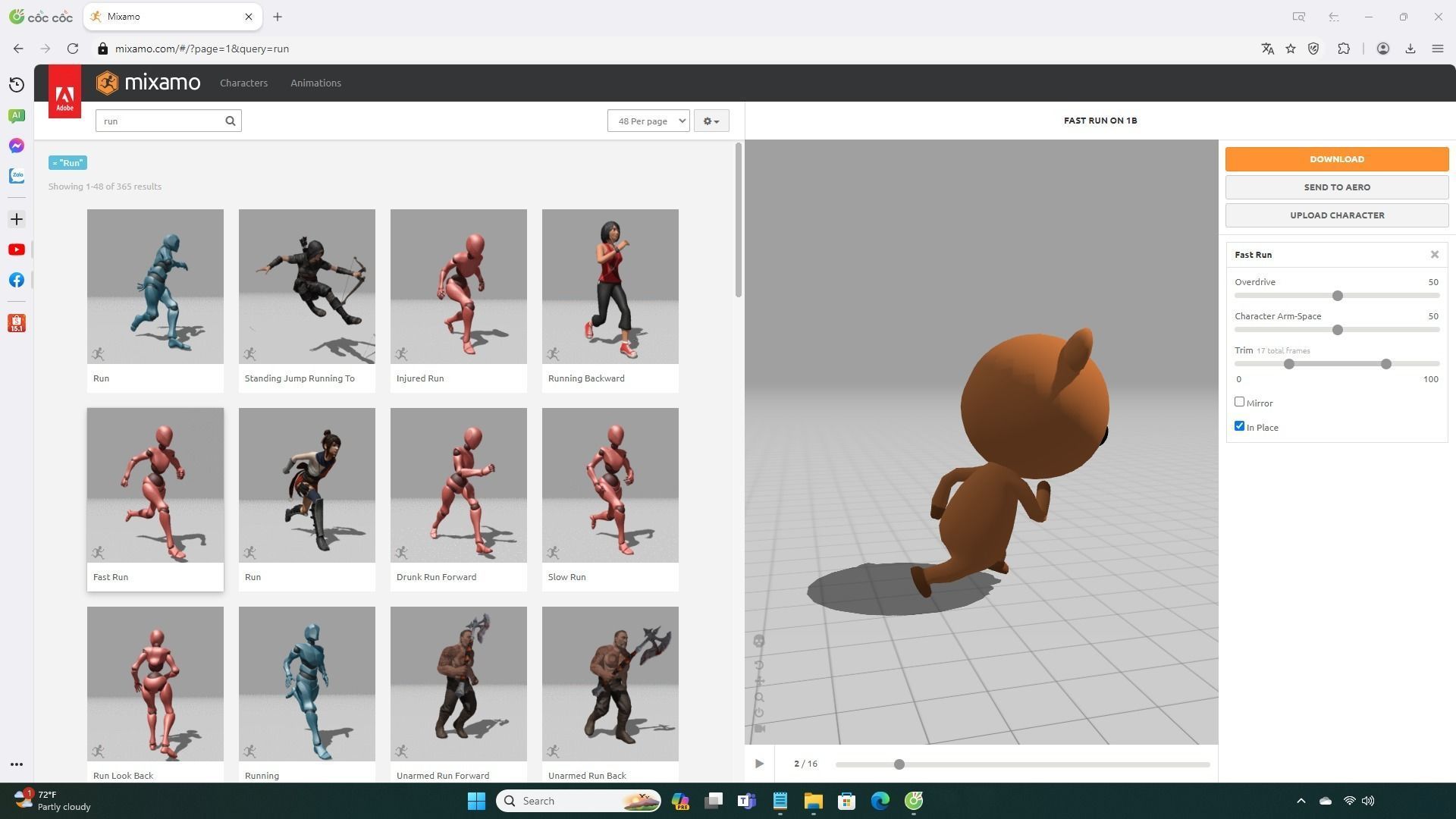Screen dimensions: 1456x819
Task: Open Shopee from the browser sidebar
Action: coord(17,323)
